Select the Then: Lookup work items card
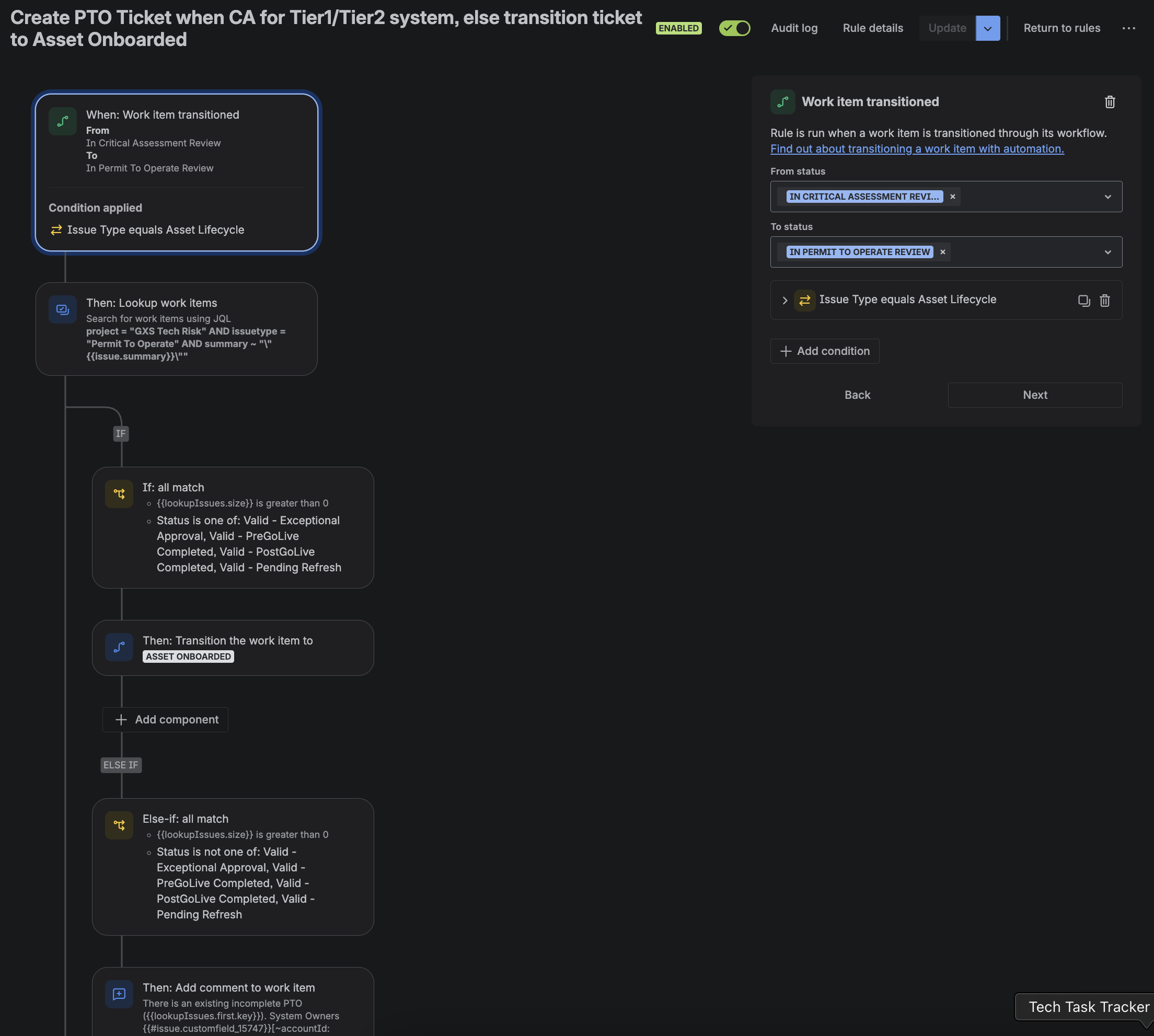Image resolution: width=1154 pixels, height=1036 pixels. (177, 329)
